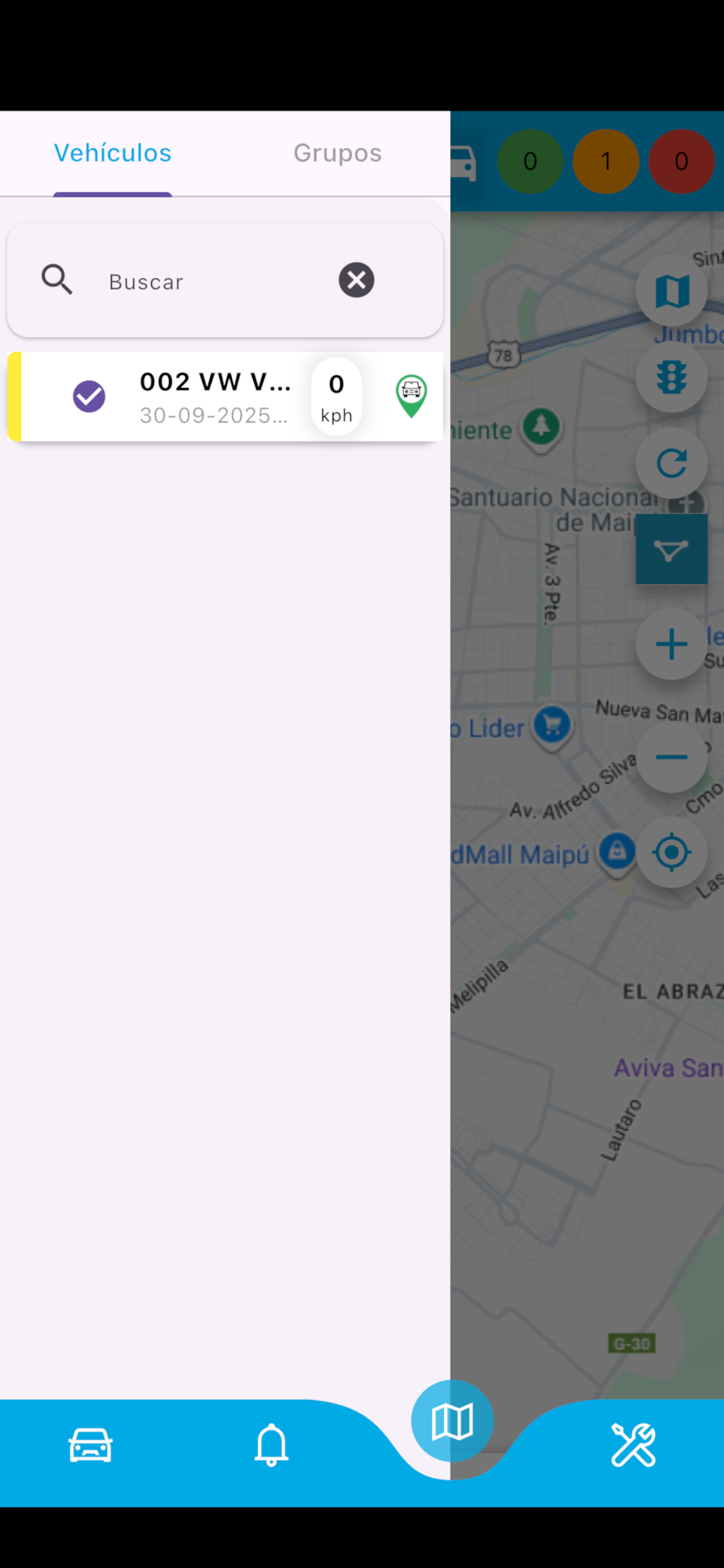The image size is (724, 1568).
Task: Tap the 0 kph speed badge
Action: (336, 396)
